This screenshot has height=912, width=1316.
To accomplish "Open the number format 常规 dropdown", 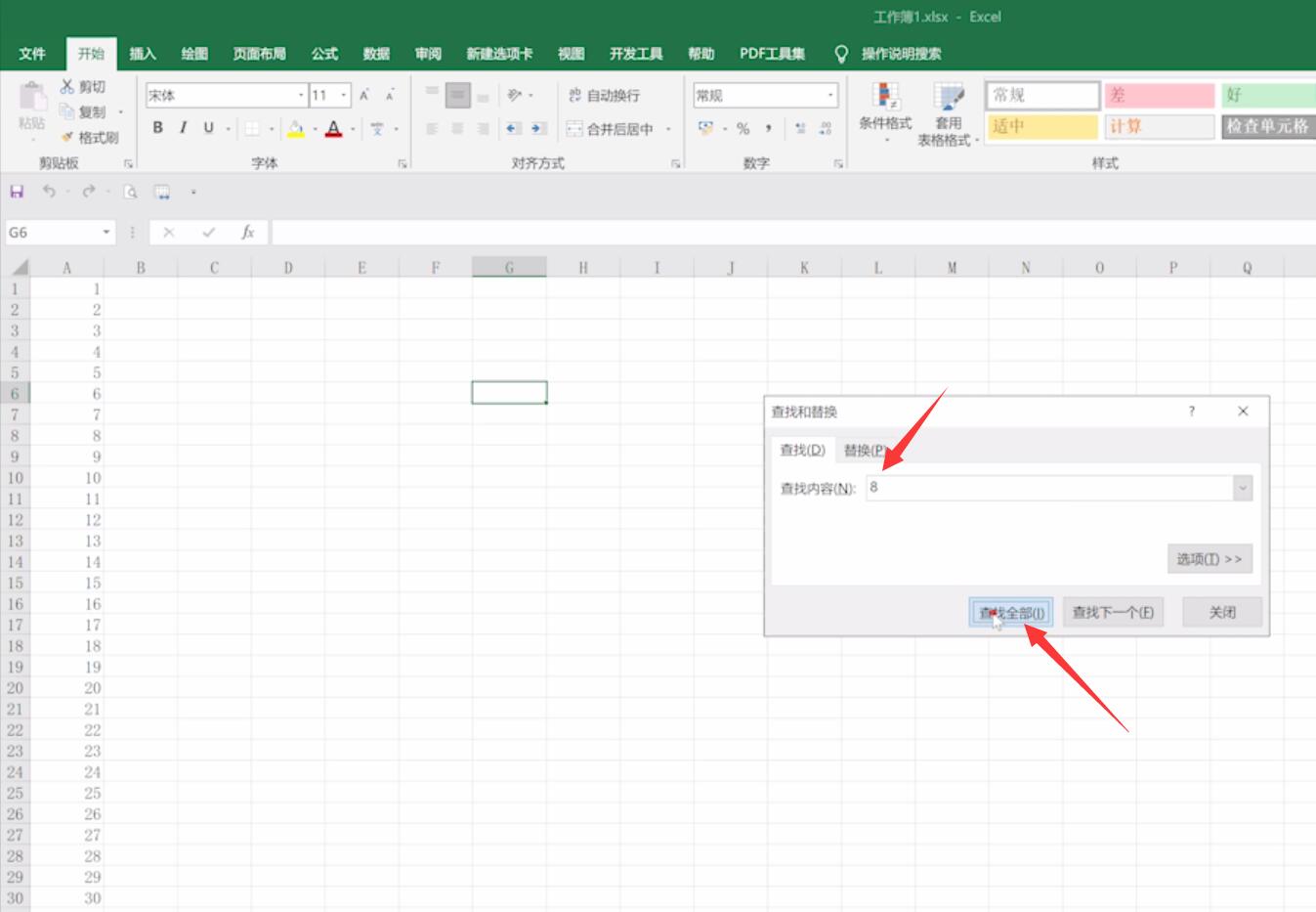I will 830,95.
